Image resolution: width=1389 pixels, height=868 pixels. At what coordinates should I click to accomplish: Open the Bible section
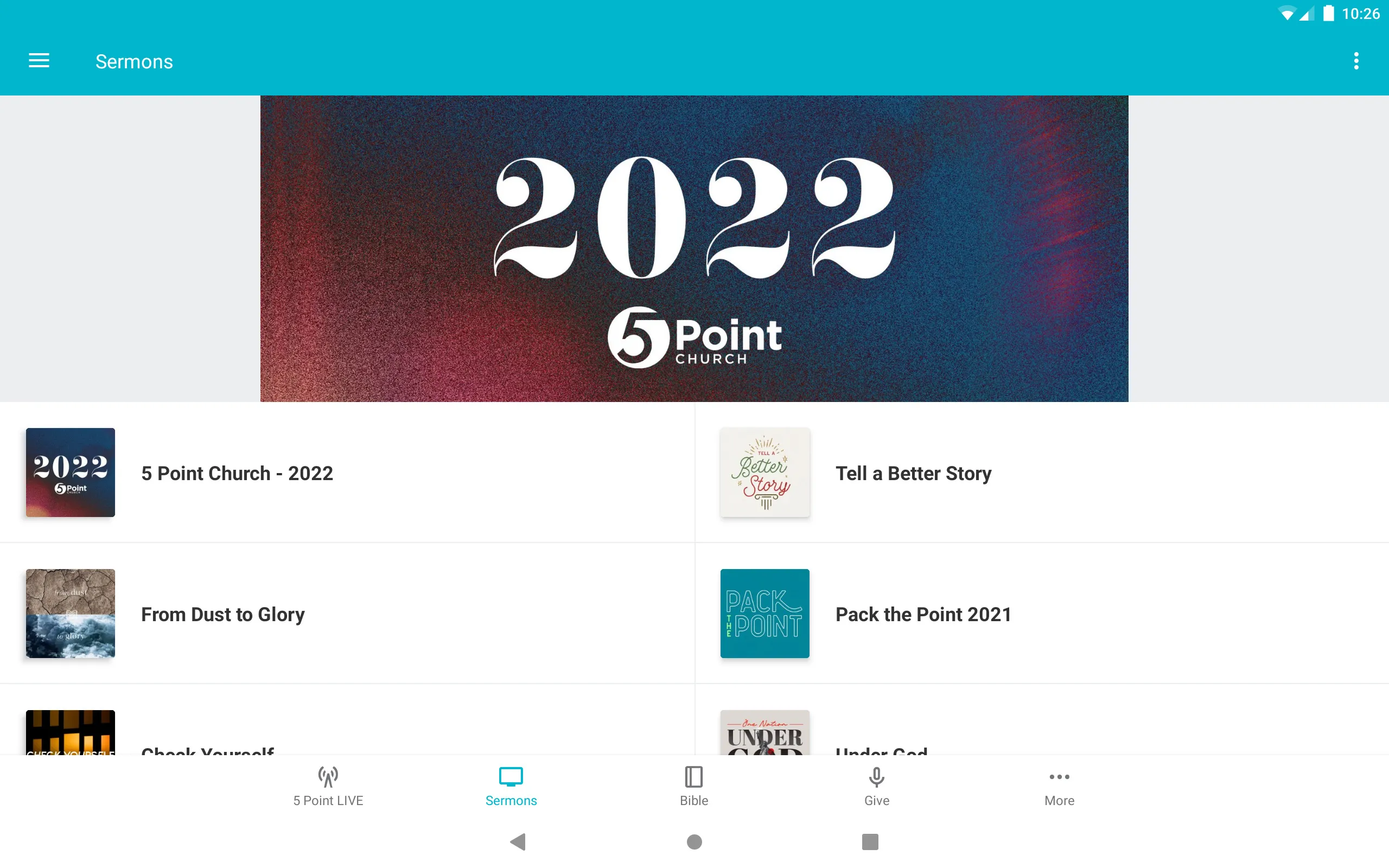coord(694,785)
